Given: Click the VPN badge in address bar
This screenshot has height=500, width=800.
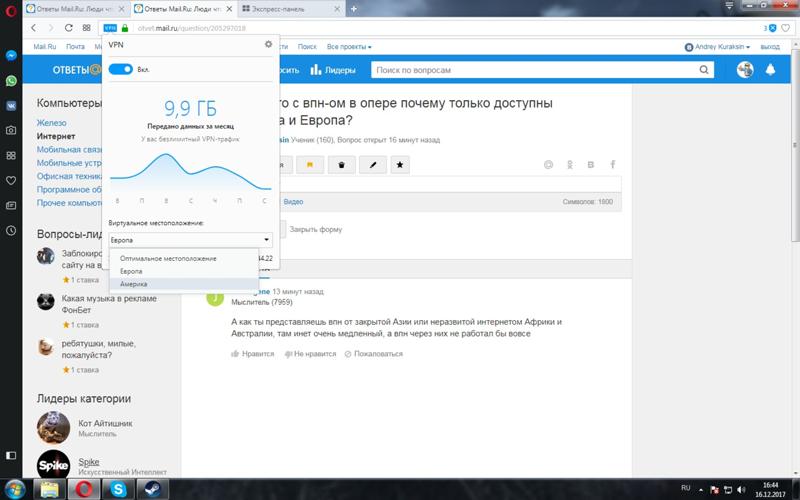Looking at the screenshot, I should 110,28.
